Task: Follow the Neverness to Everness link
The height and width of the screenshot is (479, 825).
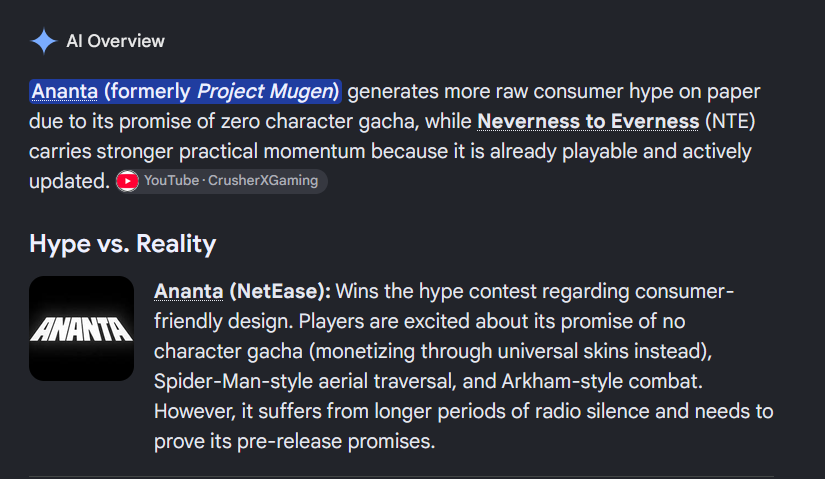Action: tap(588, 122)
